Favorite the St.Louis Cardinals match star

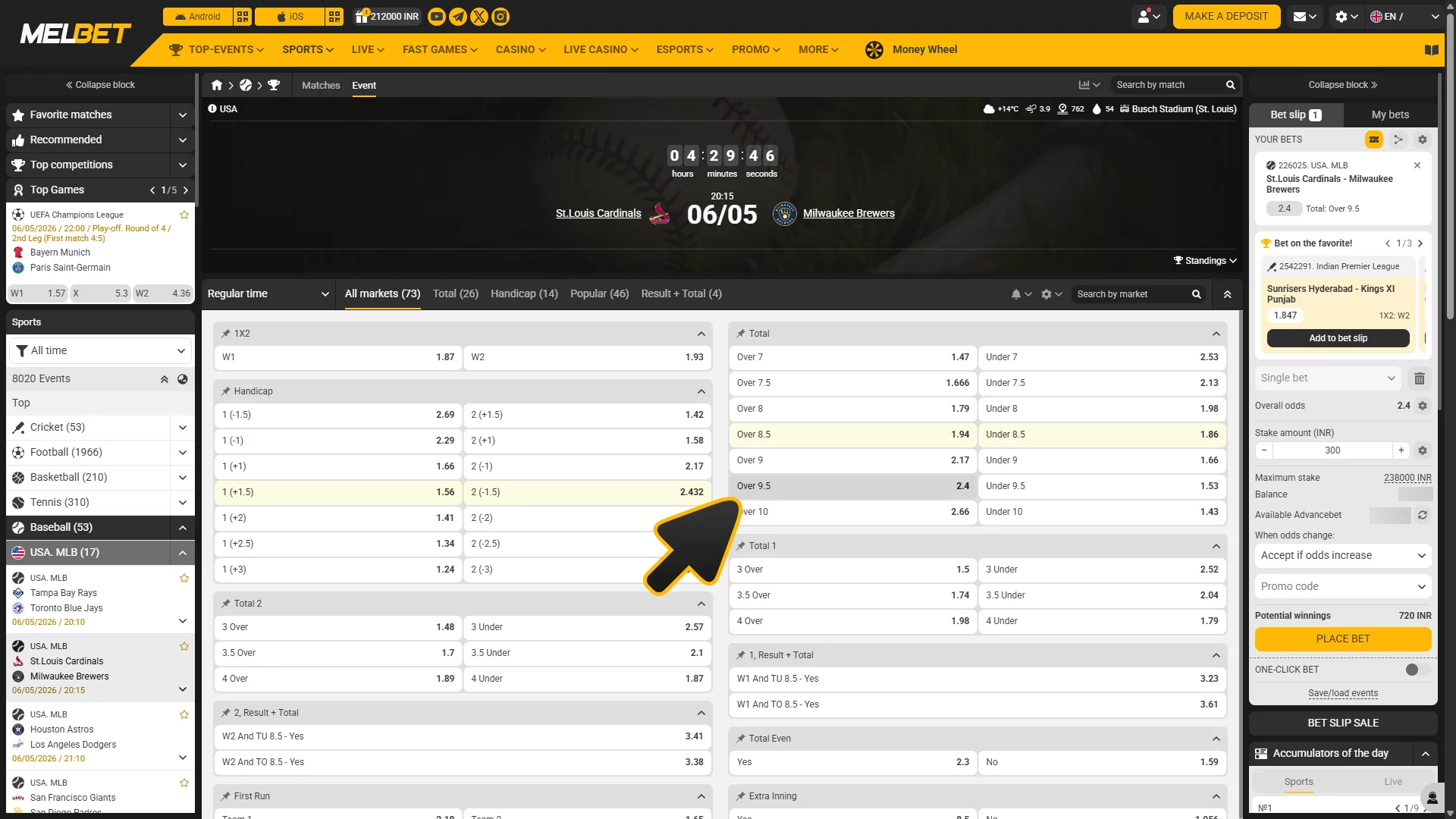point(184,646)
